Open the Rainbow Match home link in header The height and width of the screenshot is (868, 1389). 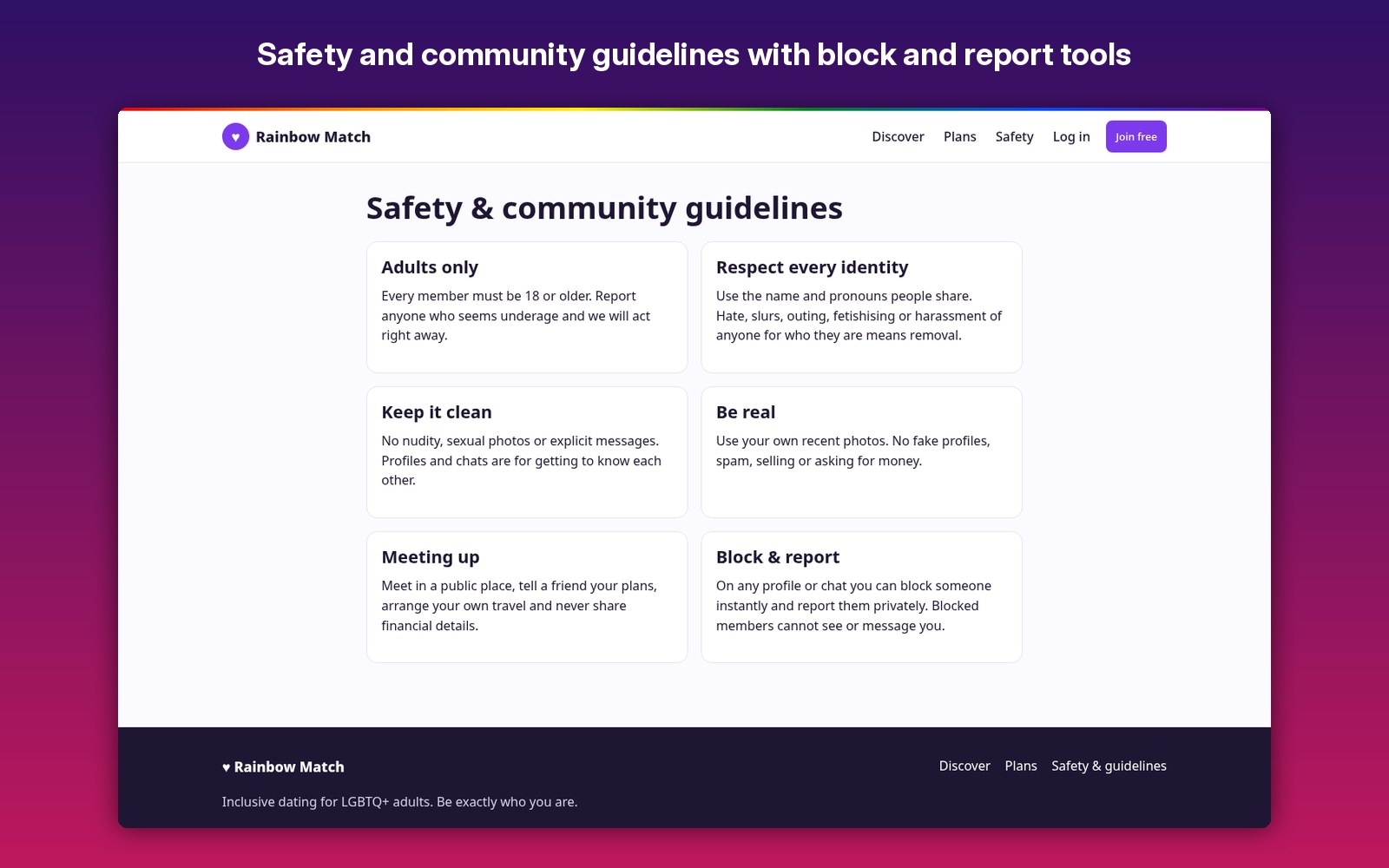click(x=296, y=136)
